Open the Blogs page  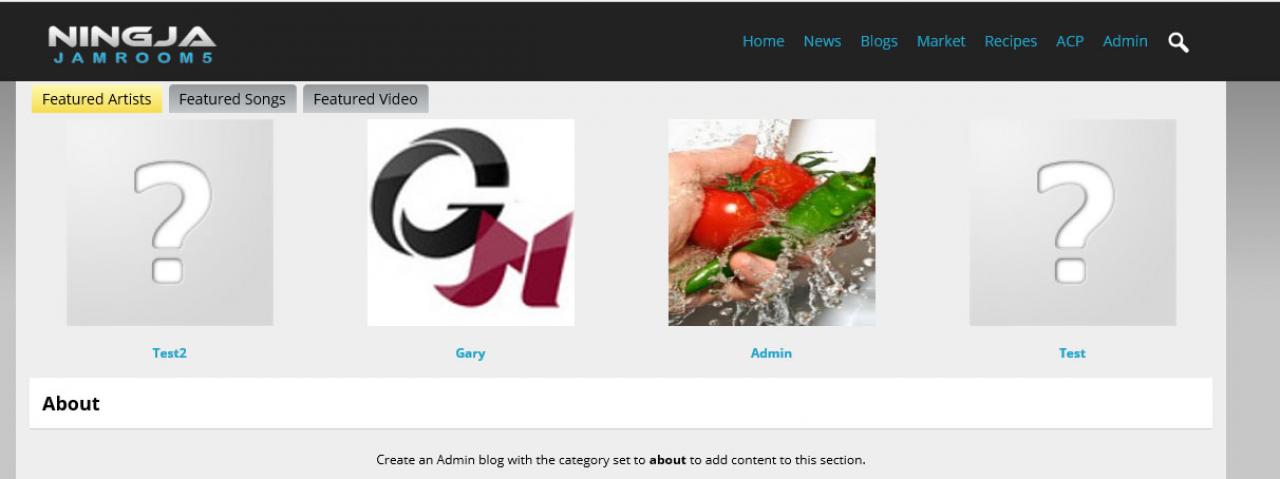879,41
